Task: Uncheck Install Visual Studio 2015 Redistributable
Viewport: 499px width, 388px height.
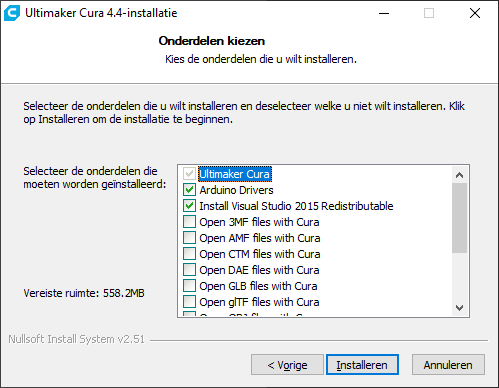Action: point(189,206)
